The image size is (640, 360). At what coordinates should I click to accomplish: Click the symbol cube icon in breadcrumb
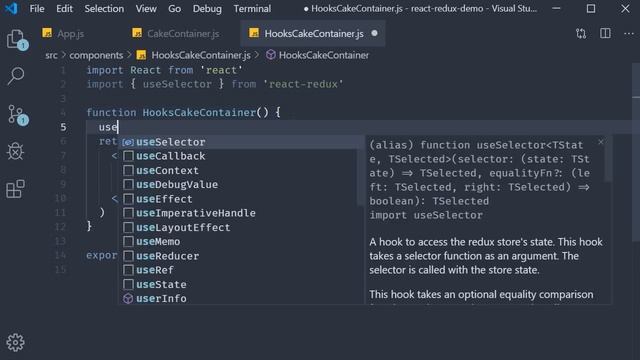tap(270, 55)
